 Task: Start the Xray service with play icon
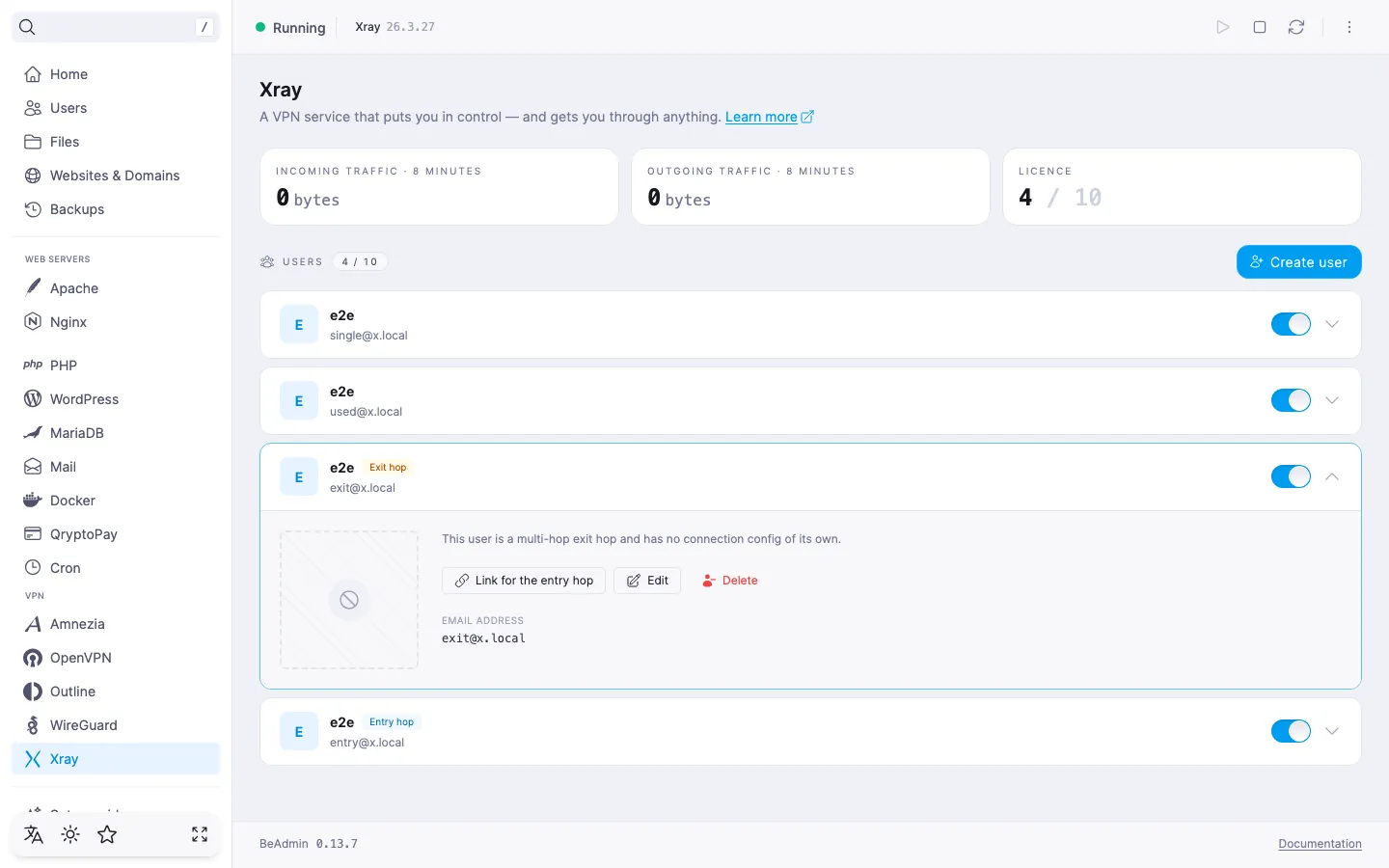coord(1223,27)
